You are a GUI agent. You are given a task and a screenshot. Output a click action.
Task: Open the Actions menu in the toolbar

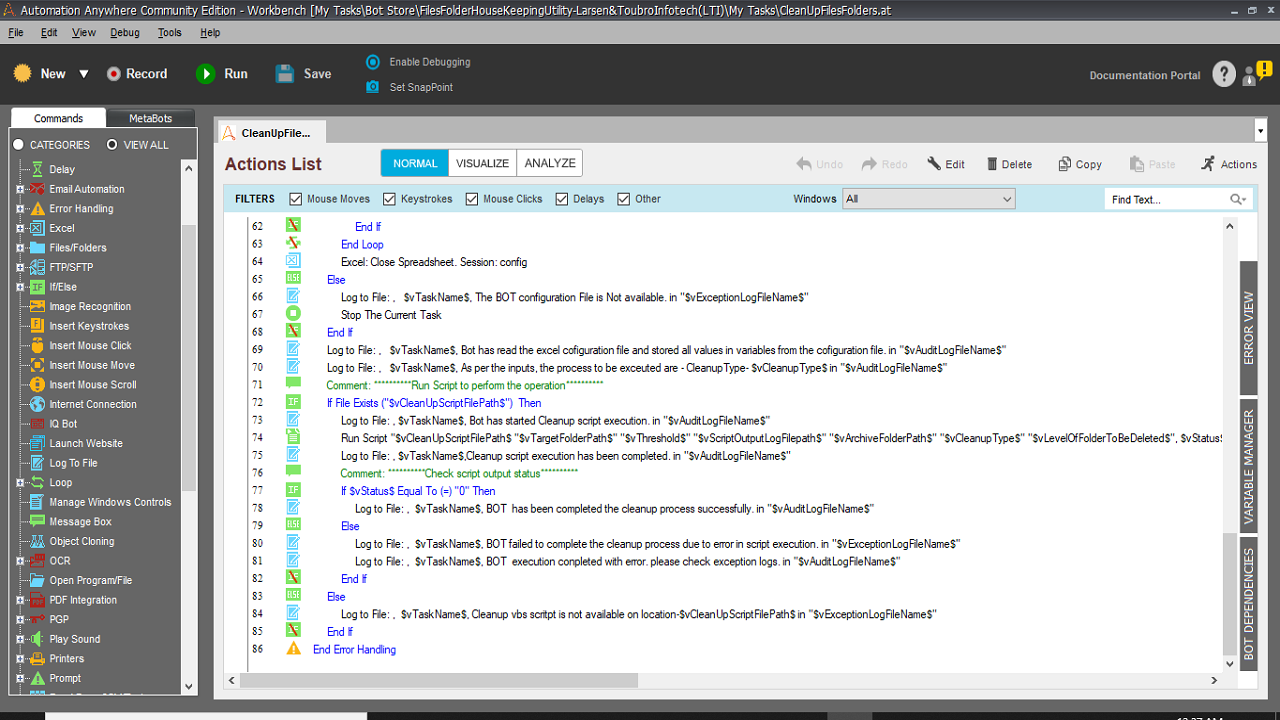[x=1229, y=164]
